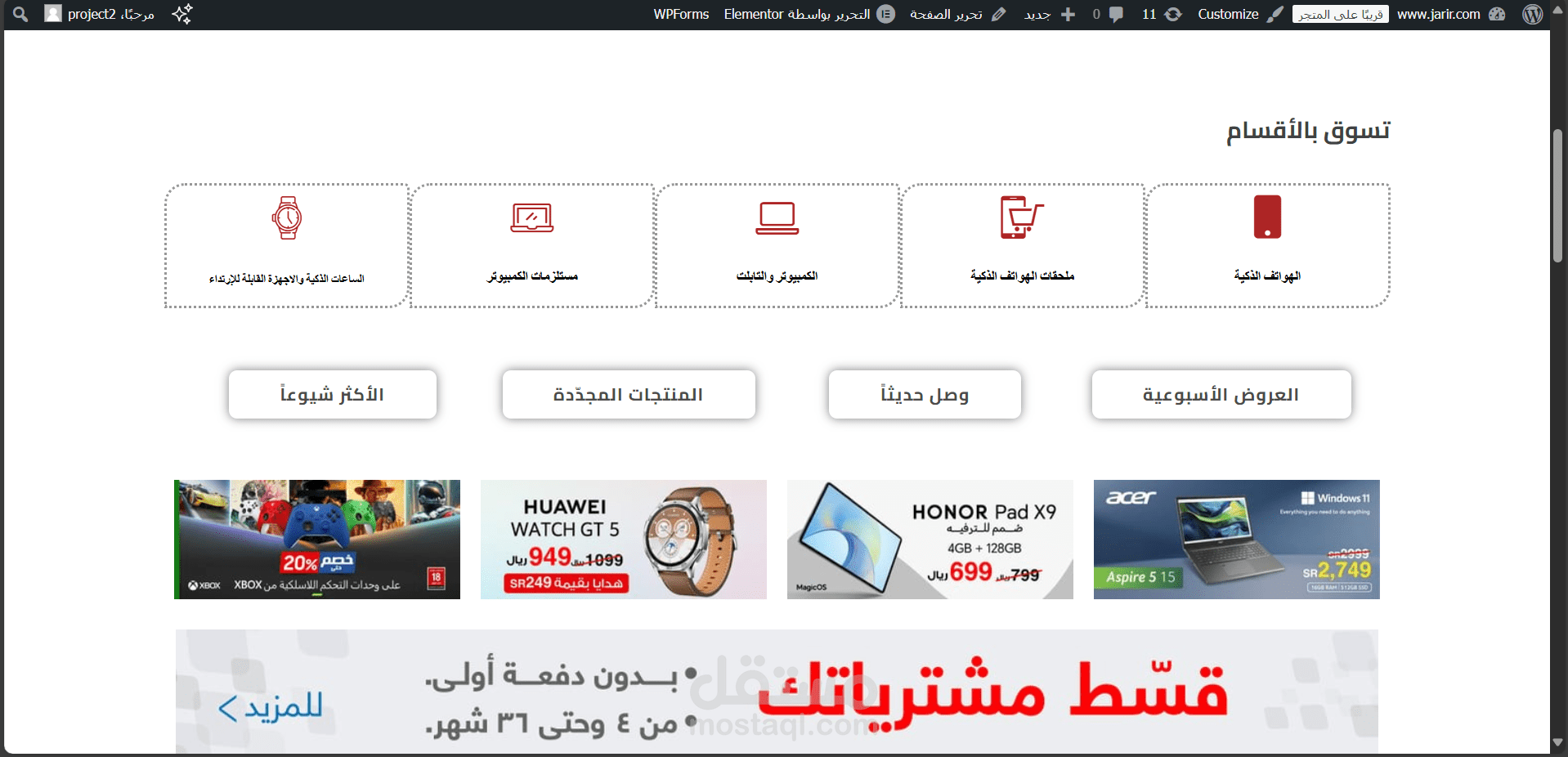Click the 'قريبًا على المتجر' coming soon badge
The image size is (1568, 757).
point(1340,14)
